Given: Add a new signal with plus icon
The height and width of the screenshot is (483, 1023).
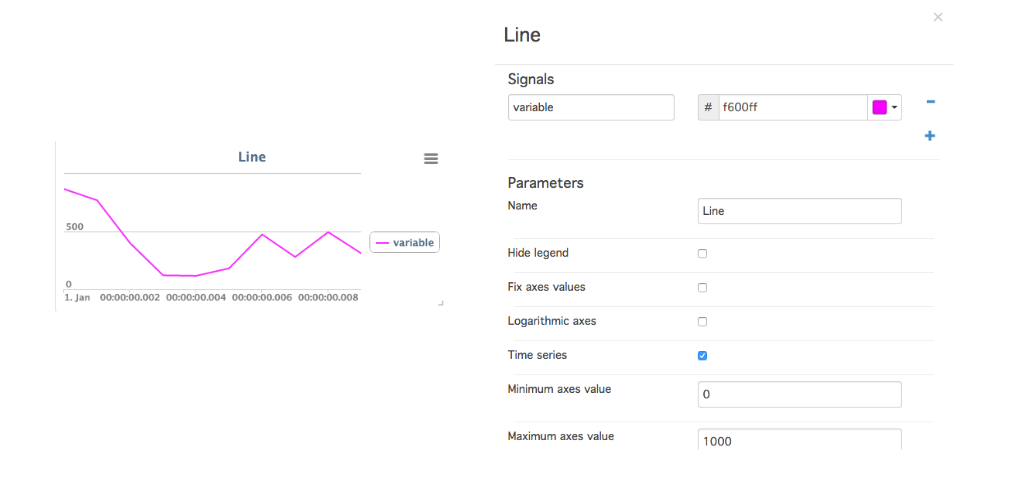Looking at the screenshot, I should 930,136.
